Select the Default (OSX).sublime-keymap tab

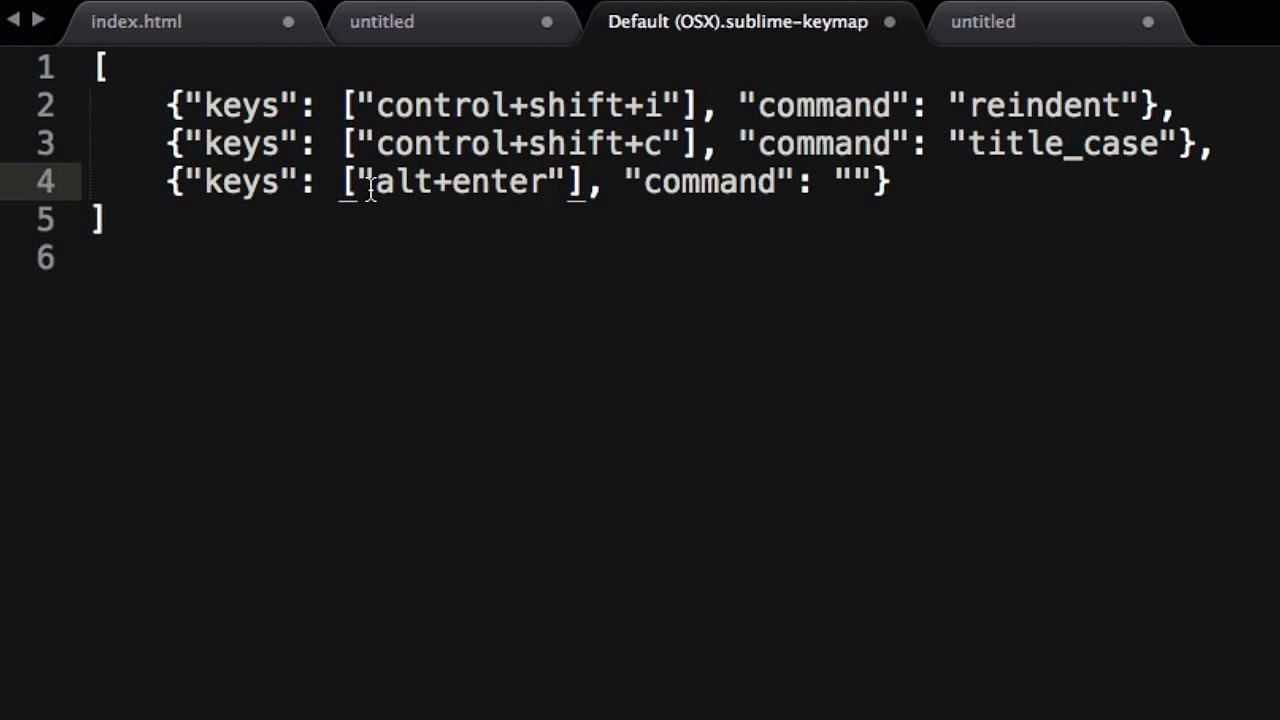click(738, 22)
